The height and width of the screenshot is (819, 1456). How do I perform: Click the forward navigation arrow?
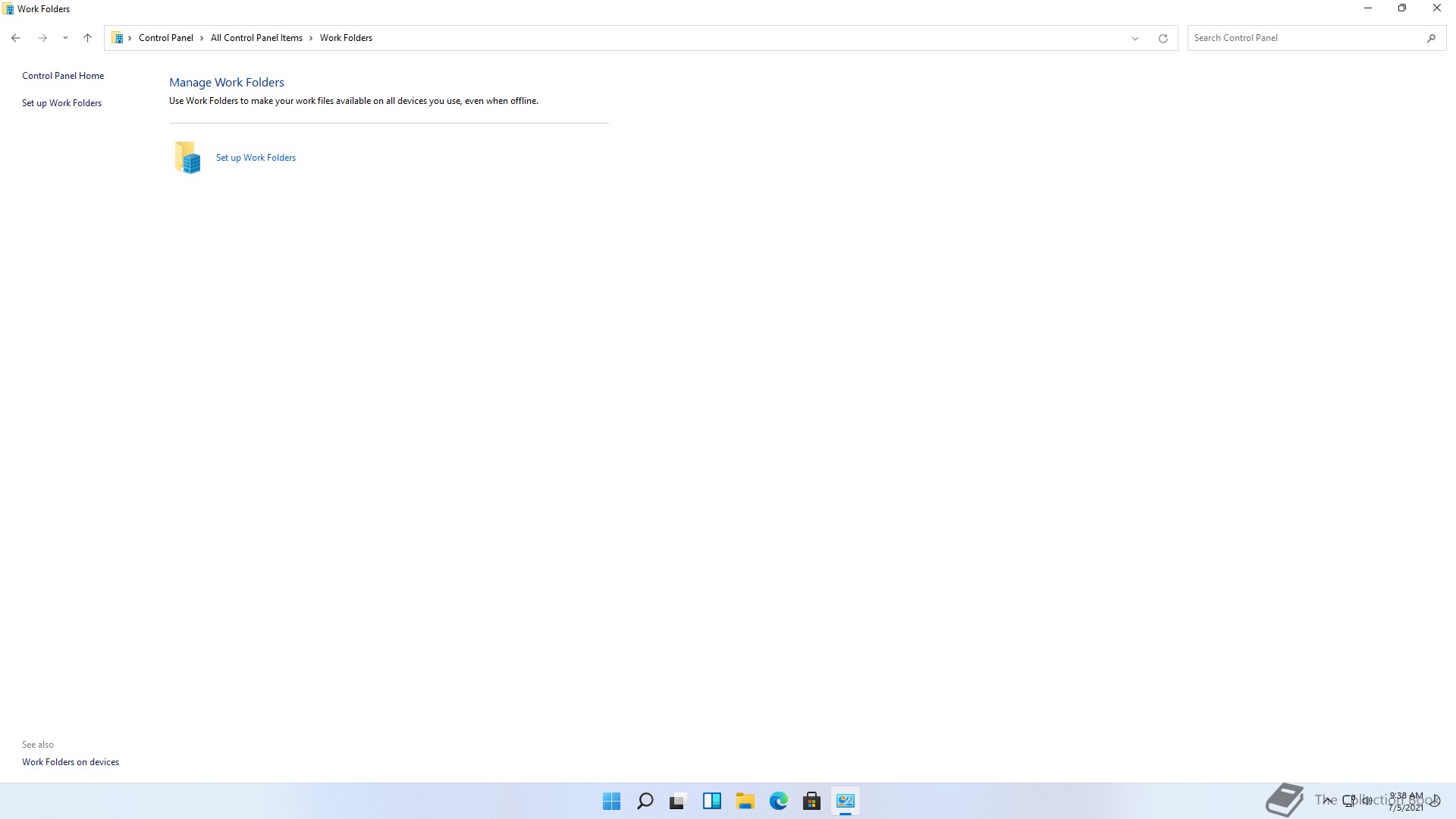pos(42,38)
